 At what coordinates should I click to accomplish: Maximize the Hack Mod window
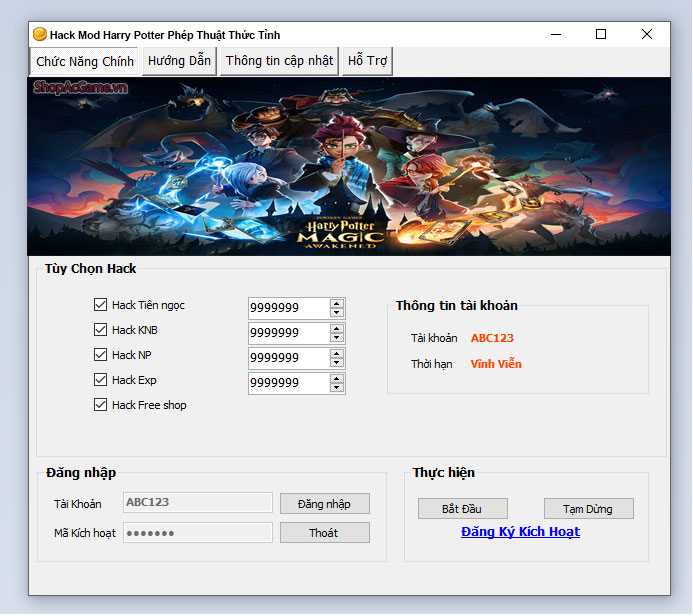[601, 34]
